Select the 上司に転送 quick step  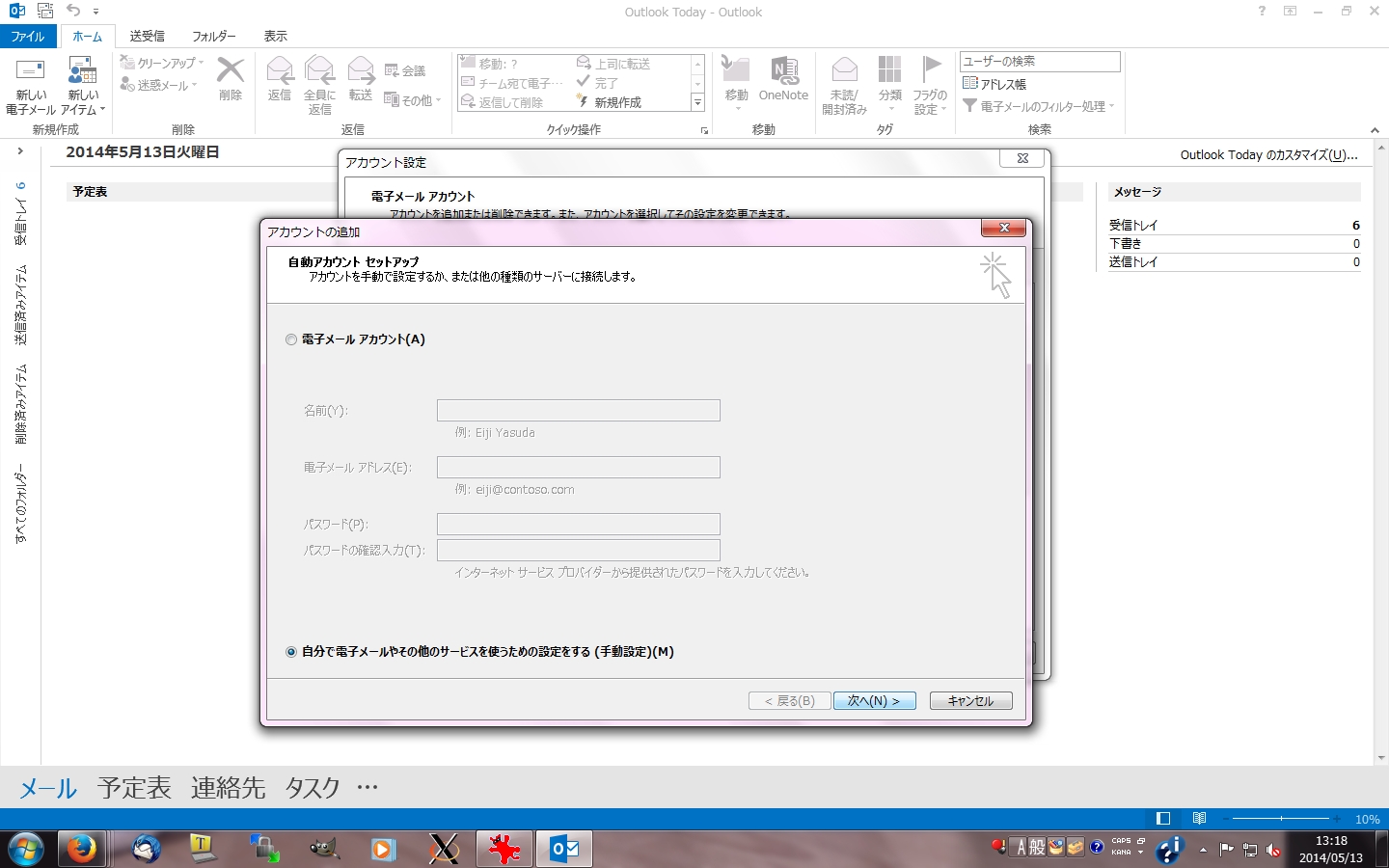pyautogui.click(x=613, y=64)
